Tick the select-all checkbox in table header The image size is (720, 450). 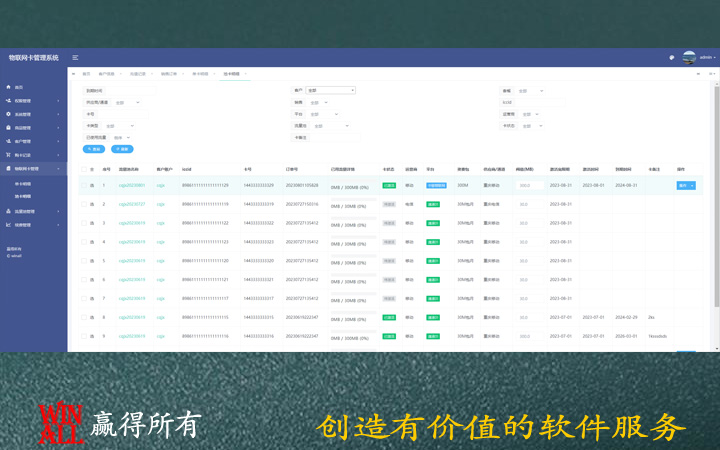pyautogui.click(x=84, y=169)
